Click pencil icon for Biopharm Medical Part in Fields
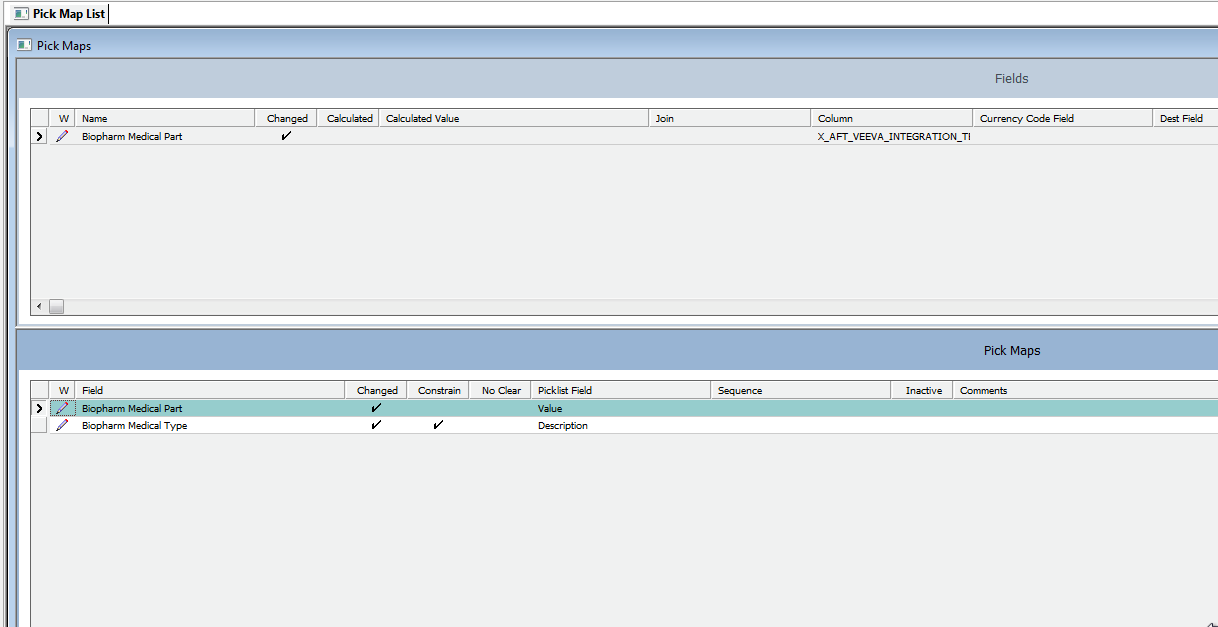1218x627 pixels. (63, 136)
